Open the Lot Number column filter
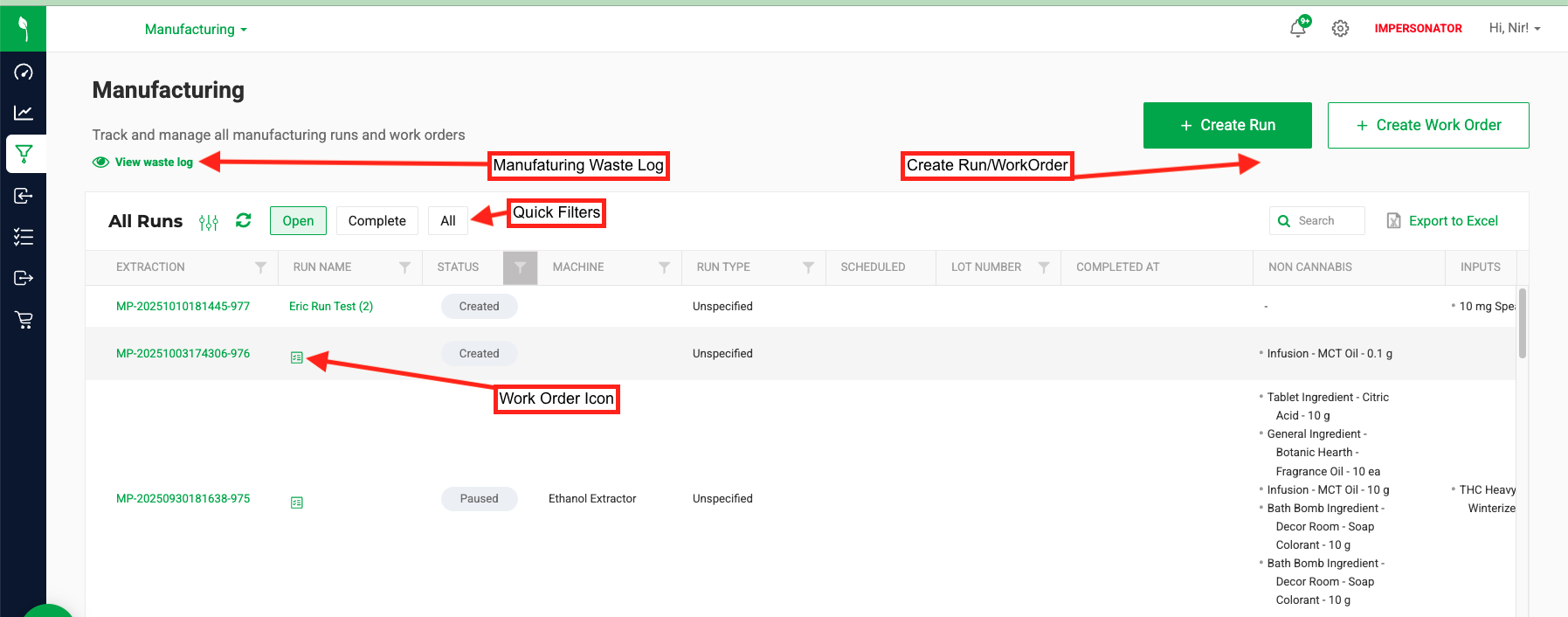 [1044, 267]
